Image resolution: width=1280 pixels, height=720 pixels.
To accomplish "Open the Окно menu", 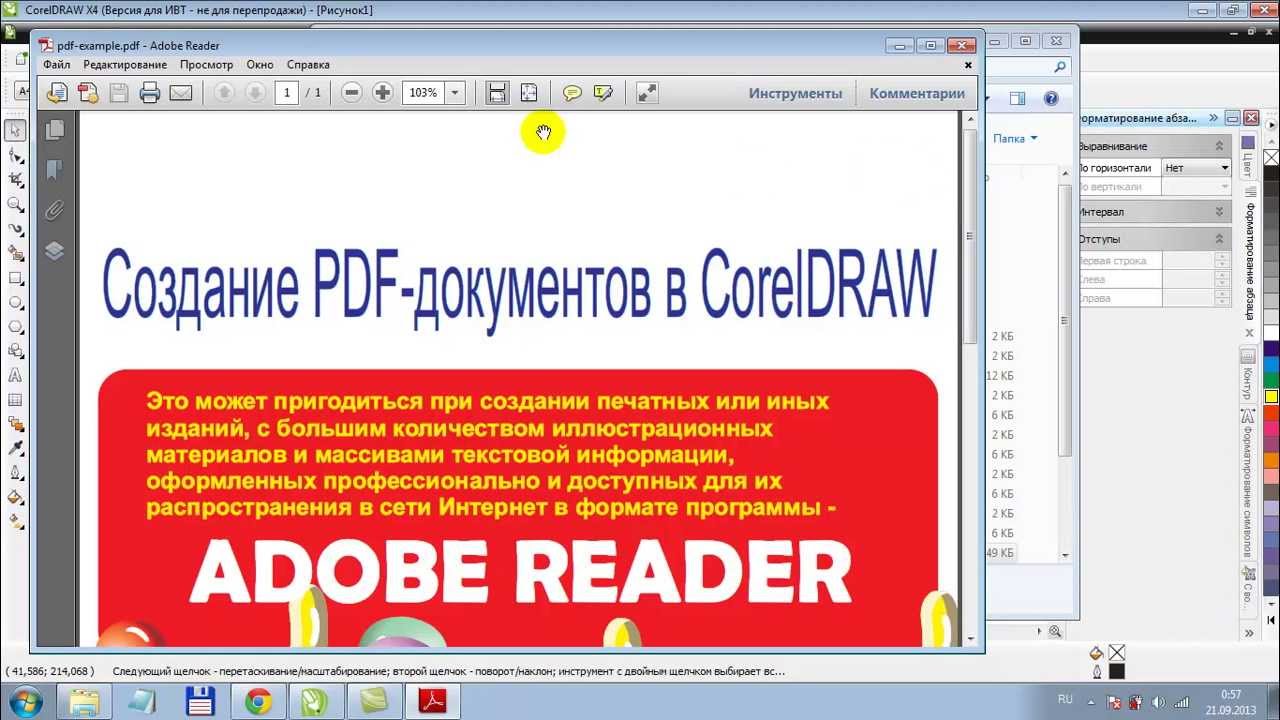I will 260,64.
